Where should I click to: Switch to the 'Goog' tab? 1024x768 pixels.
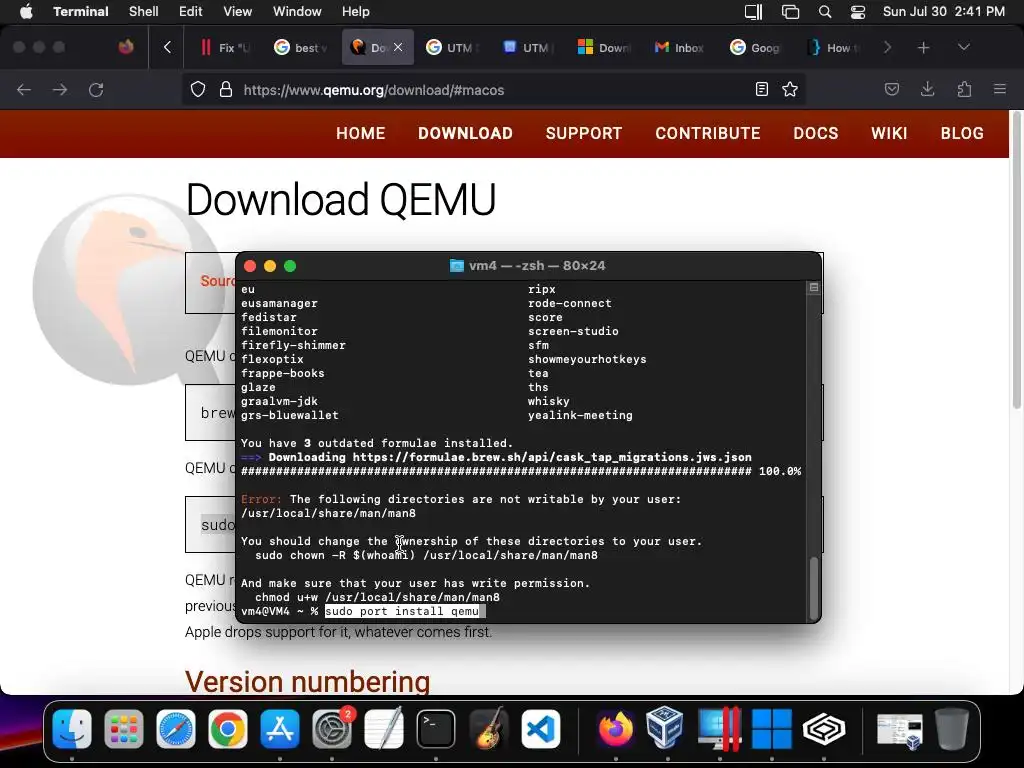[x=756, y=47]
